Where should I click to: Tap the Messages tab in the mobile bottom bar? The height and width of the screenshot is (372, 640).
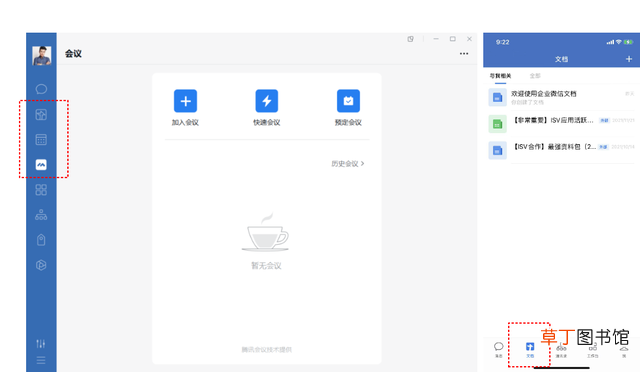click(499, 350)
